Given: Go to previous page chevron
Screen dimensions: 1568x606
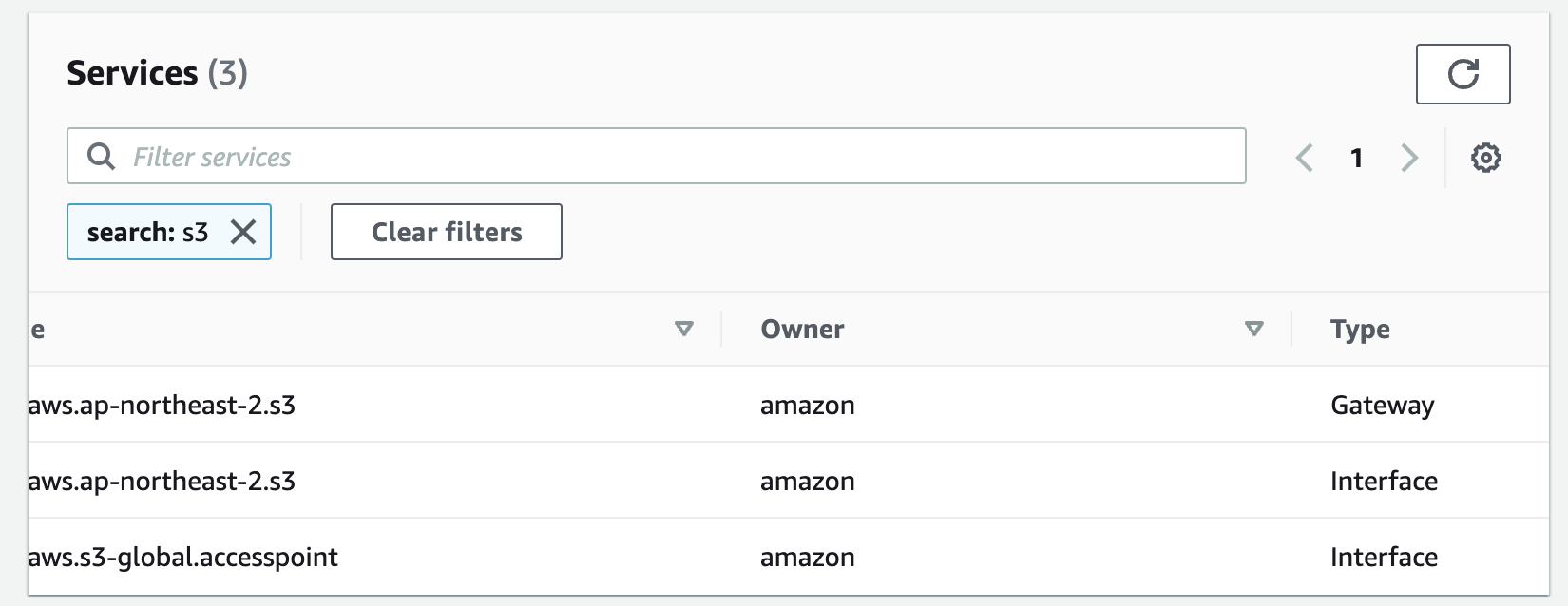Looking at the screenshot, I should click(1305, 158).
